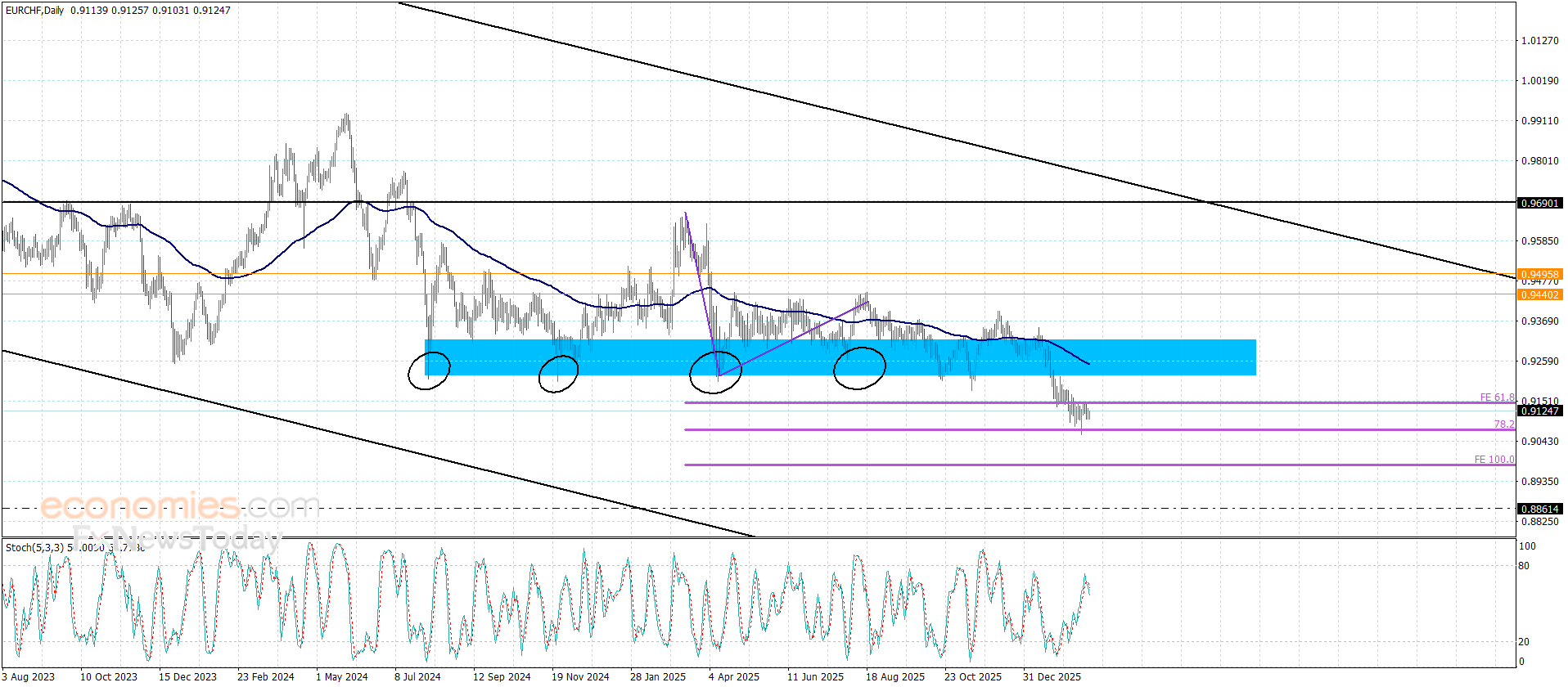
Task: Select the leftmost black ellipse marker
Action: coord(429,370)
